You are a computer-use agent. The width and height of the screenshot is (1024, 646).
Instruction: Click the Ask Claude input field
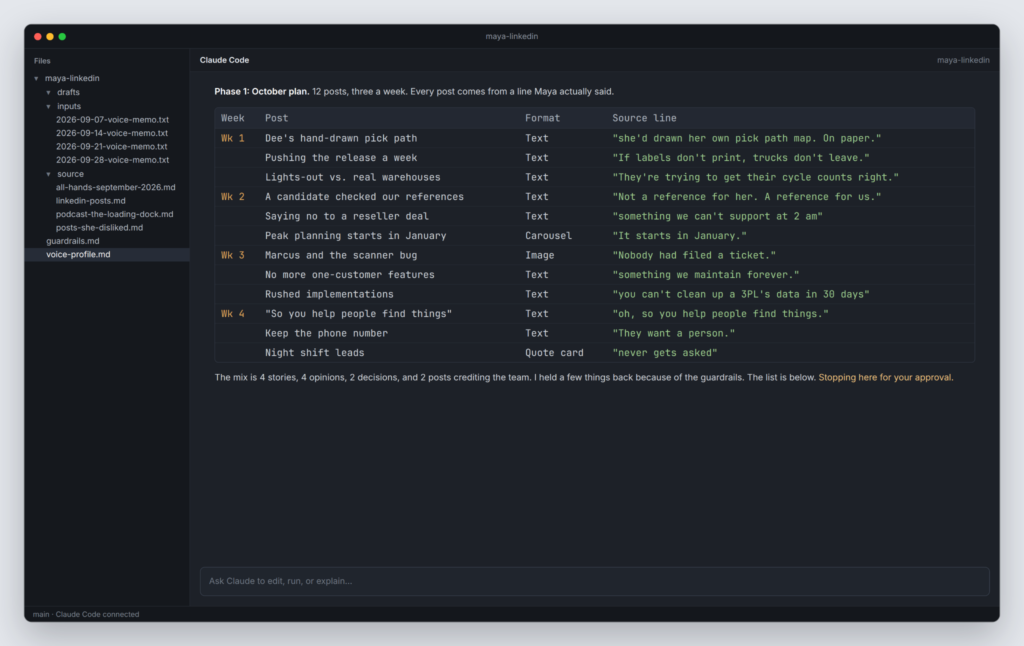(x=594, y=581)
